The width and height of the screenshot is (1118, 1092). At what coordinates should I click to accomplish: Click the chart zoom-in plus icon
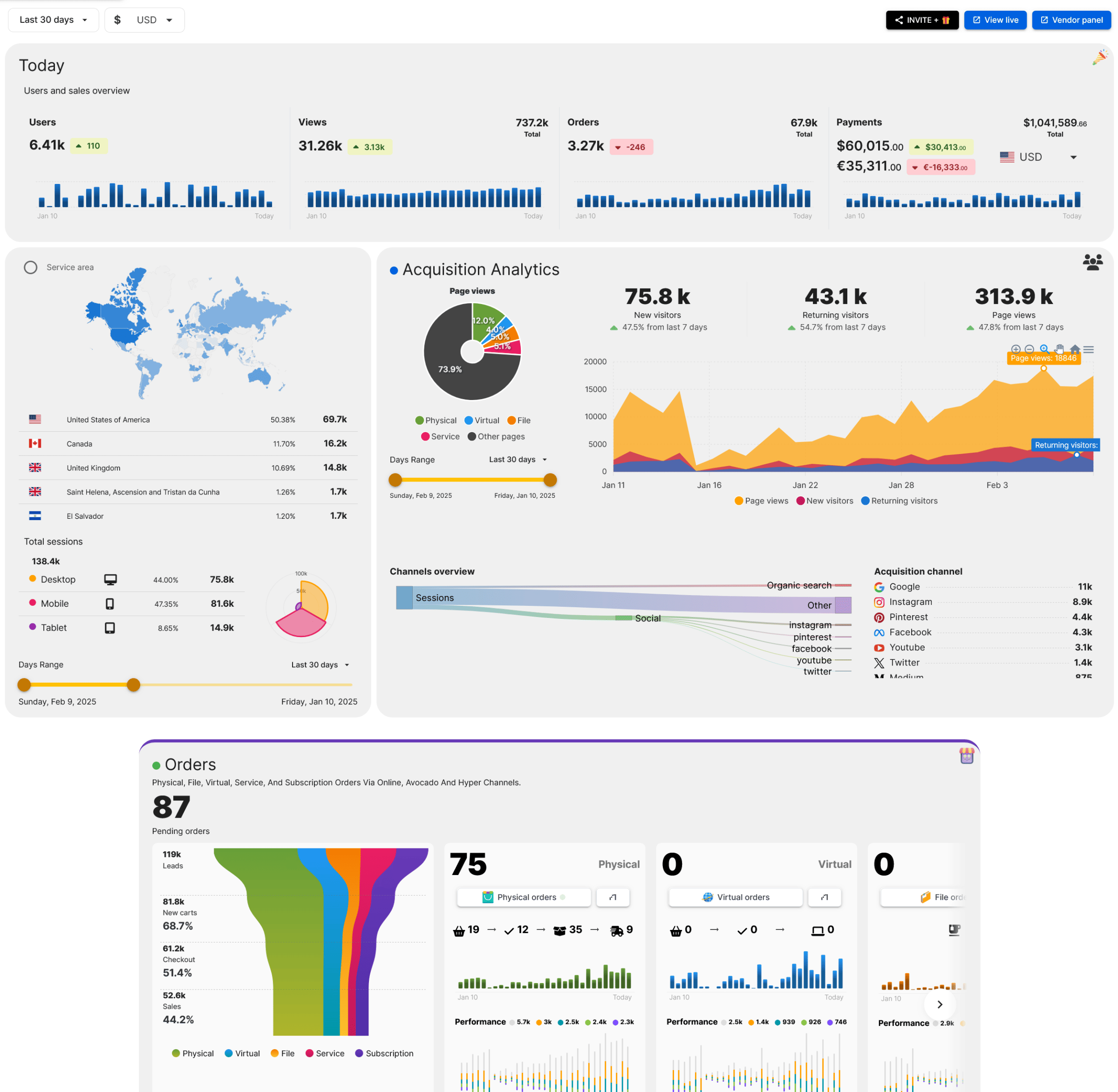click(1016, 349)
